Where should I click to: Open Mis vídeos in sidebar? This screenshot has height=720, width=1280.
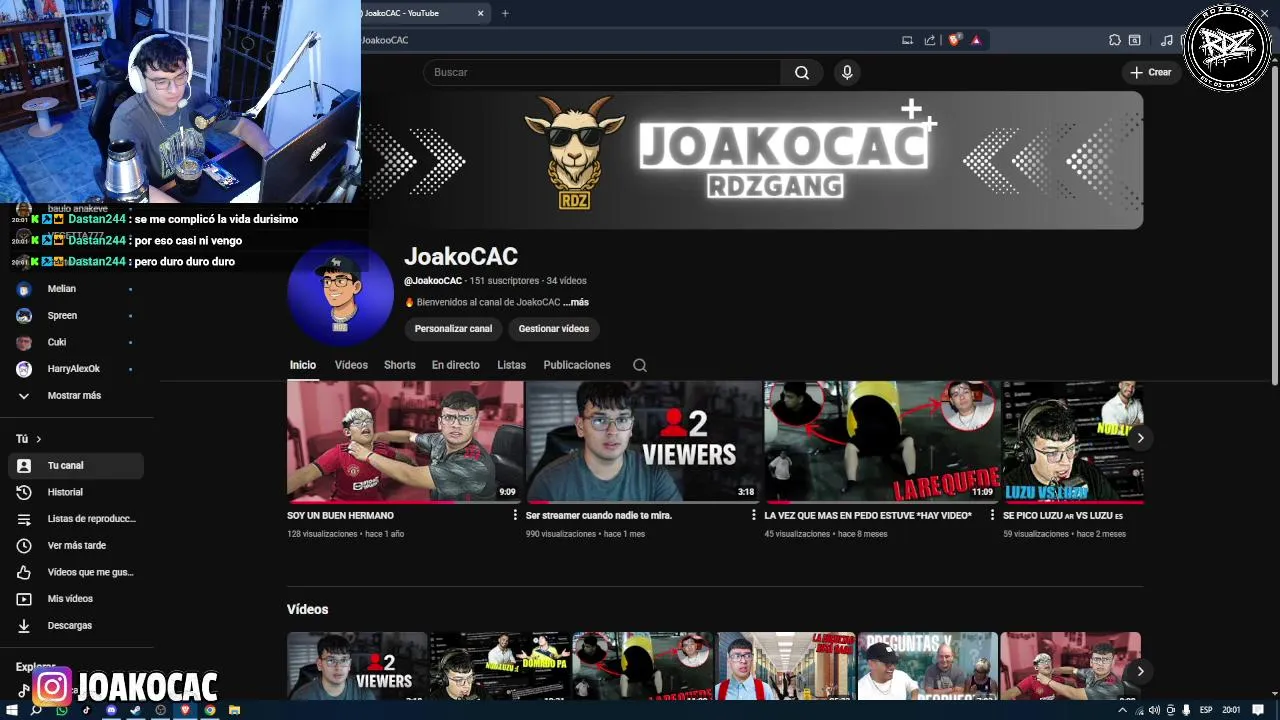pos(76,599)
